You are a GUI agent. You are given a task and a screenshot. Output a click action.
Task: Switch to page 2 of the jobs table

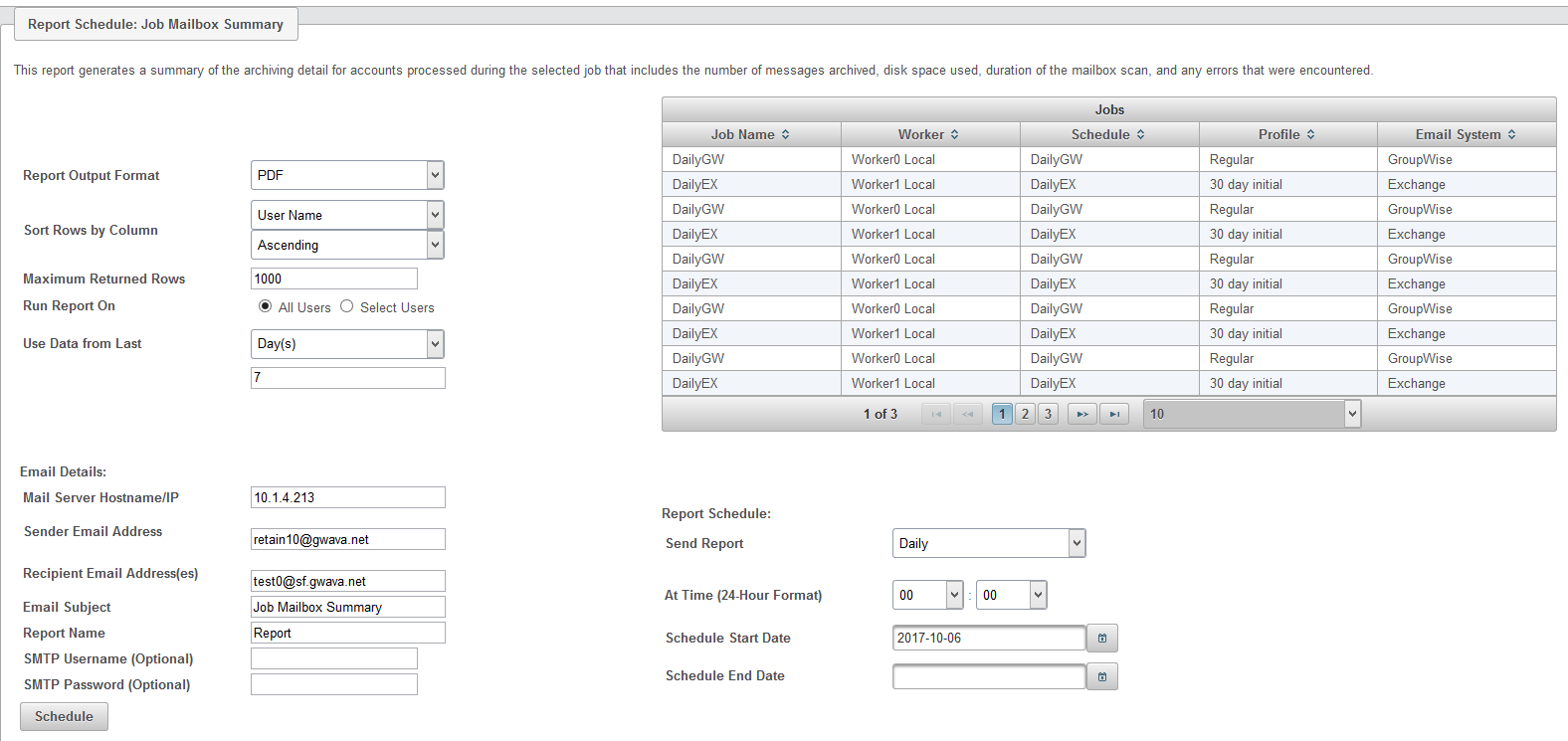[x=1025, y=414]
